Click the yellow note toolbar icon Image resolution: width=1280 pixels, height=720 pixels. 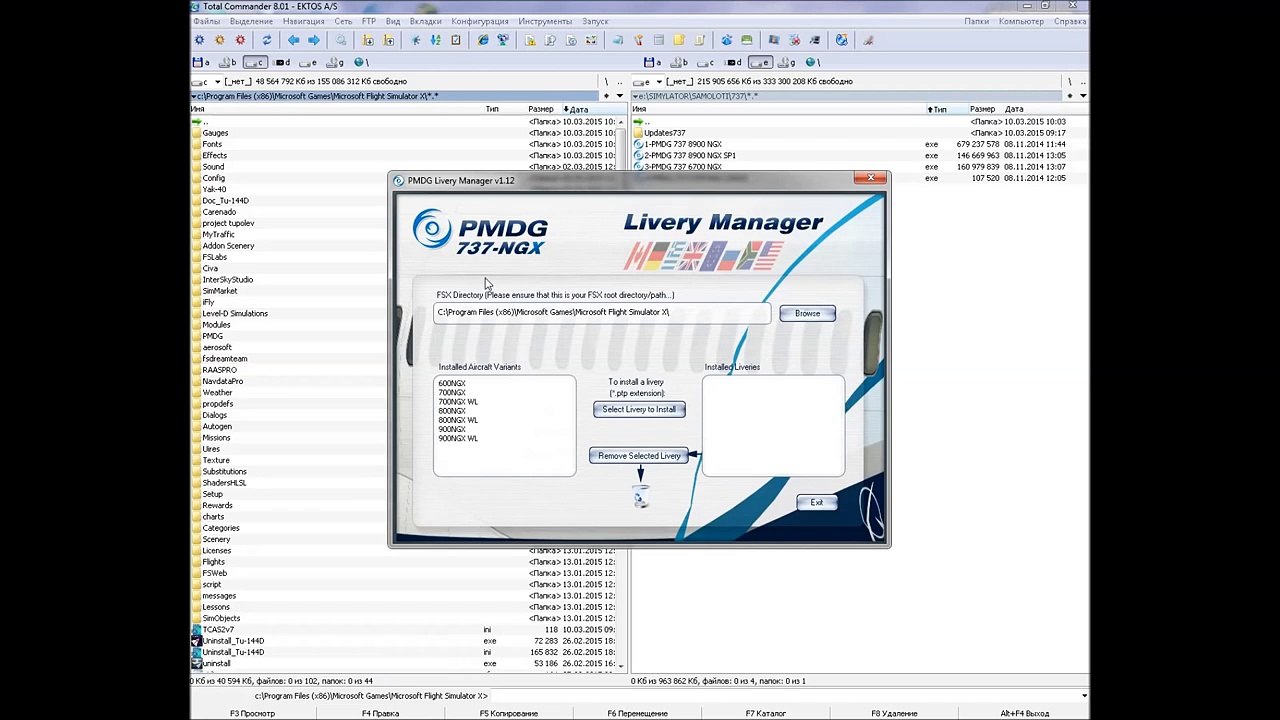(679, 40)
